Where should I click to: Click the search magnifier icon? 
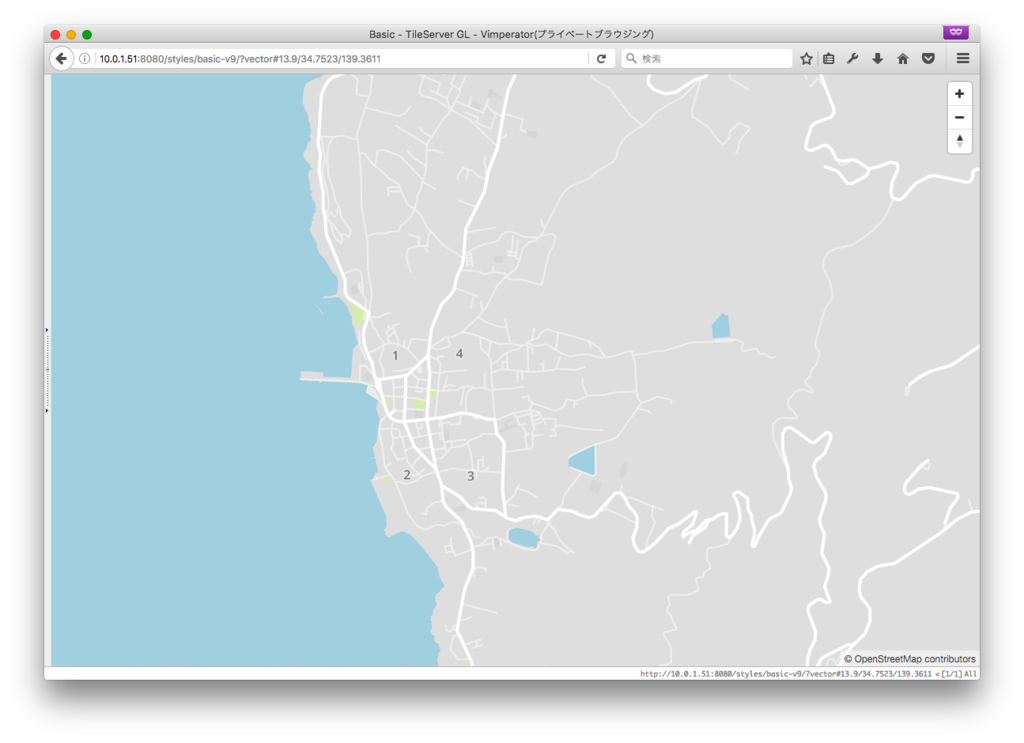(x=631, y=59)
